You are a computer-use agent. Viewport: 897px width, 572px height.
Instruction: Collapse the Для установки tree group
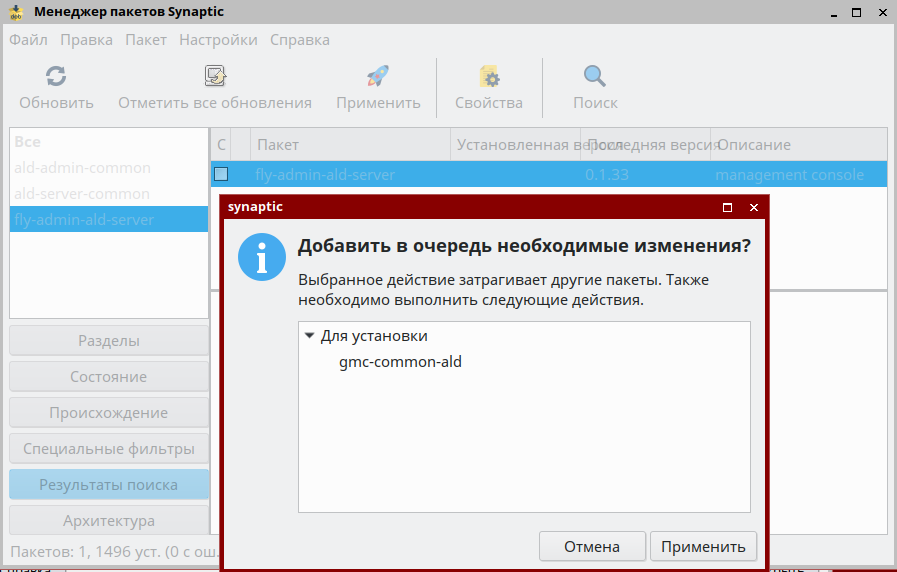tap(309, 336)
